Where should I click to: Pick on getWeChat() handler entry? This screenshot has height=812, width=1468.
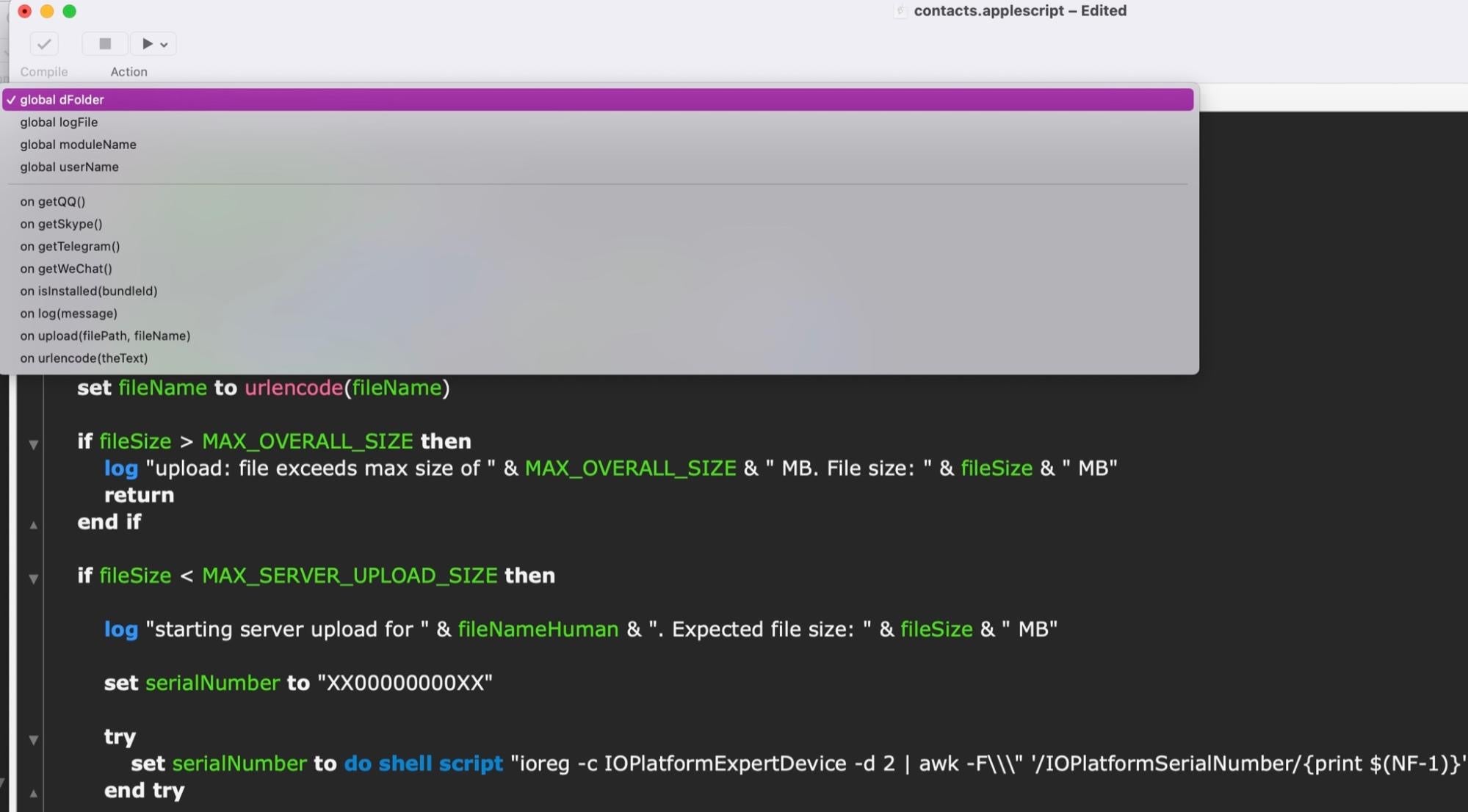pos(66,269)
